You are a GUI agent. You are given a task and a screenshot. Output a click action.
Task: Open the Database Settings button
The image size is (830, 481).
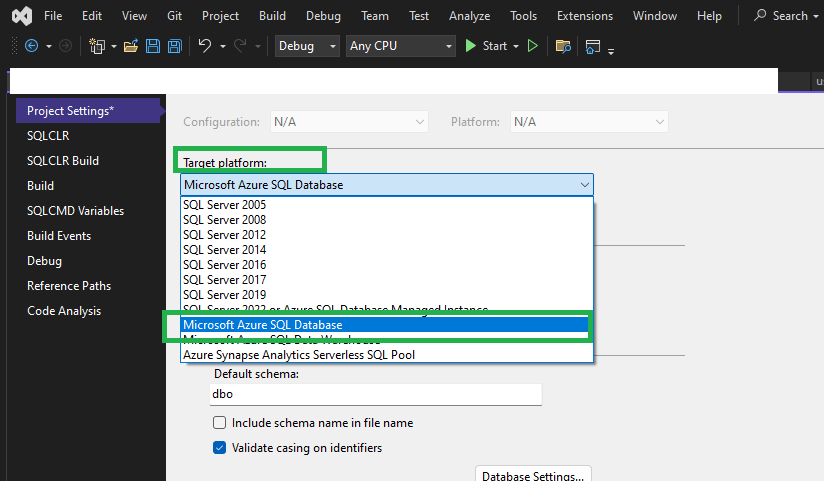pyautogui.click(x=533, y=475)
